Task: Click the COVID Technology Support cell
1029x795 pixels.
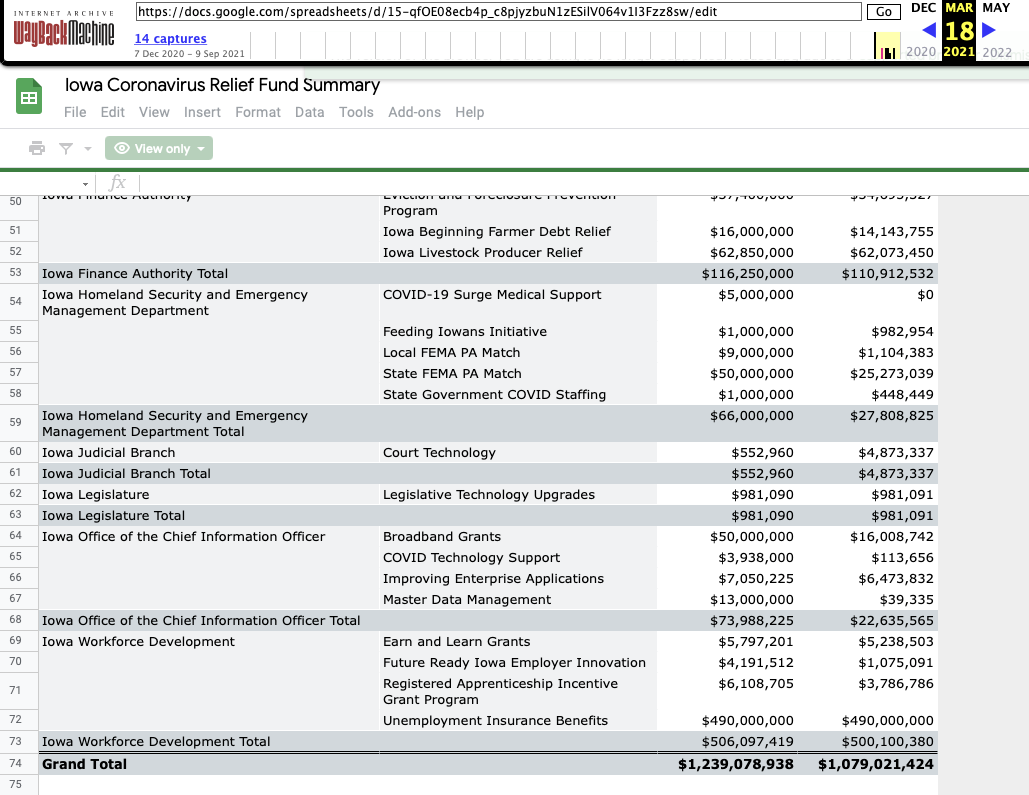Action: (x=518, y=557)
